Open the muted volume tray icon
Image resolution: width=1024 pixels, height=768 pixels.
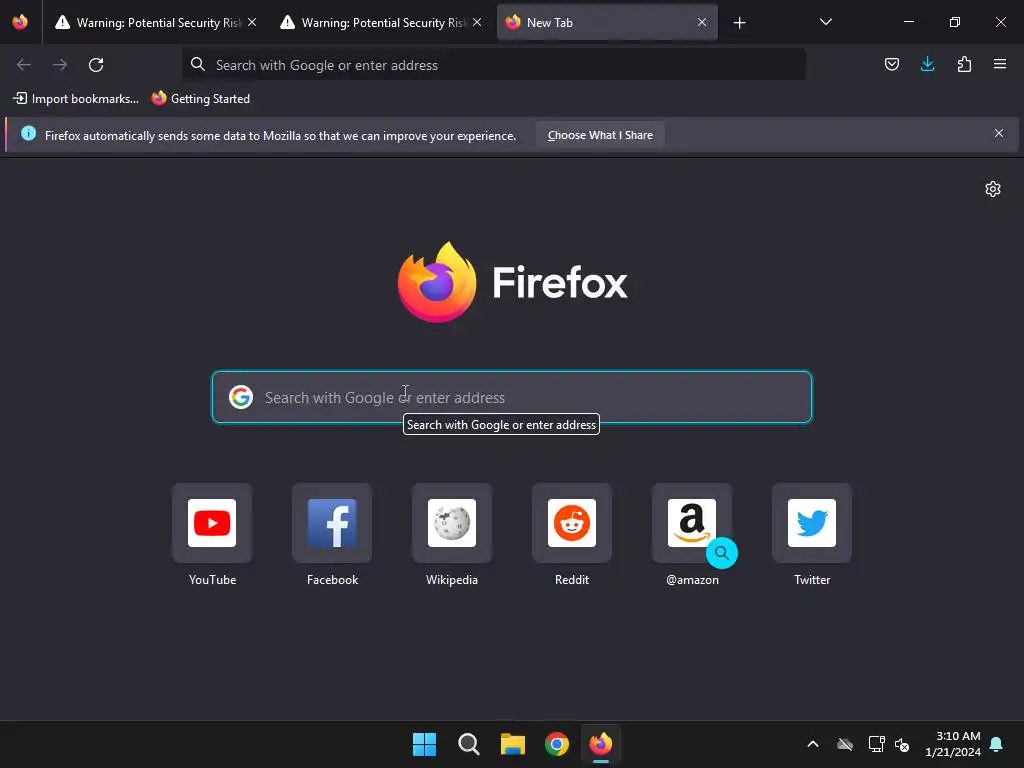902,744
